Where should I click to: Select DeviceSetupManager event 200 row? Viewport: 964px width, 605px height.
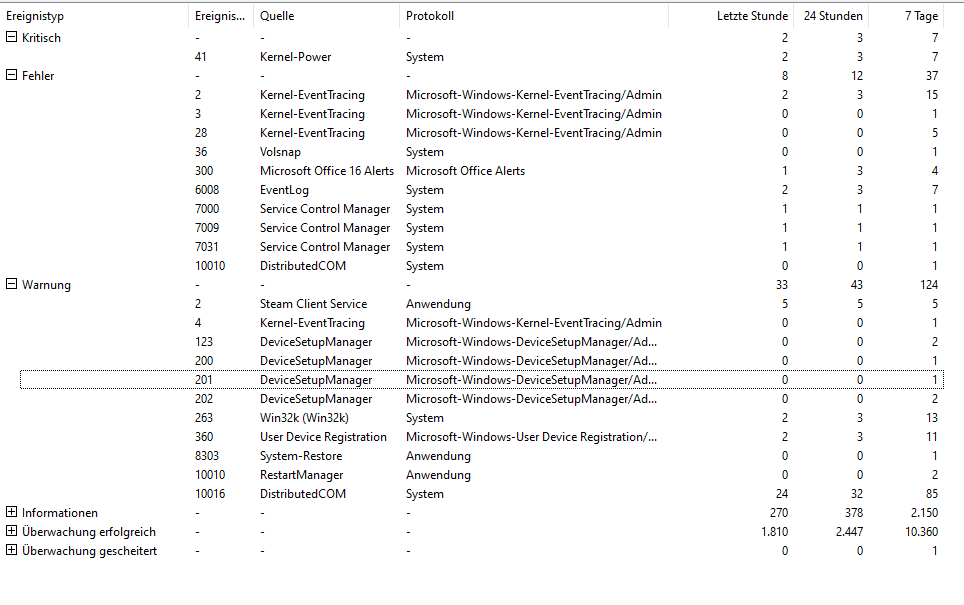(481, 361)
